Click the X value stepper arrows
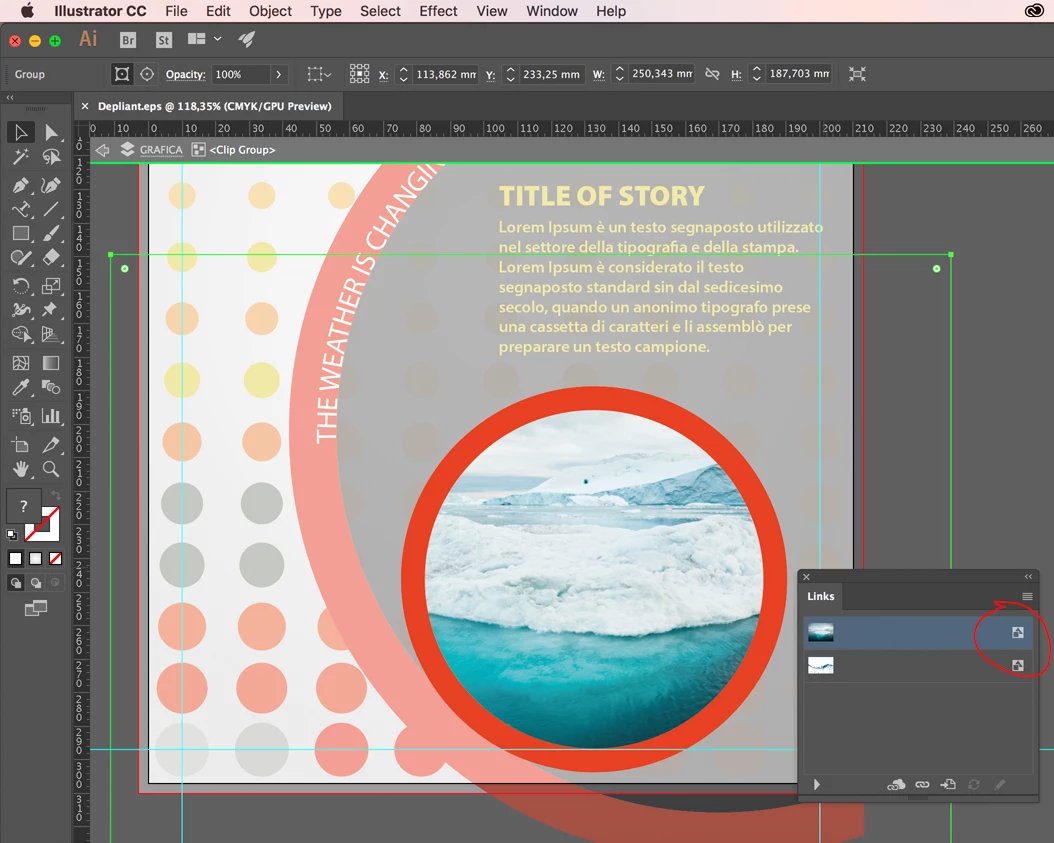Screen dimensions: 1054x843 [403, 74]
